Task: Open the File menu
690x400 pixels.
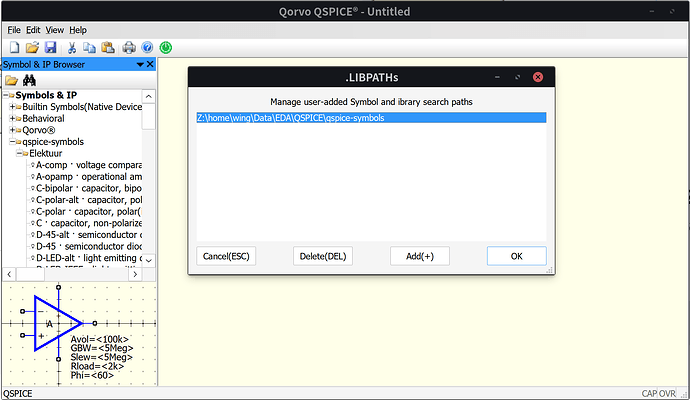Action: point(14,30)
